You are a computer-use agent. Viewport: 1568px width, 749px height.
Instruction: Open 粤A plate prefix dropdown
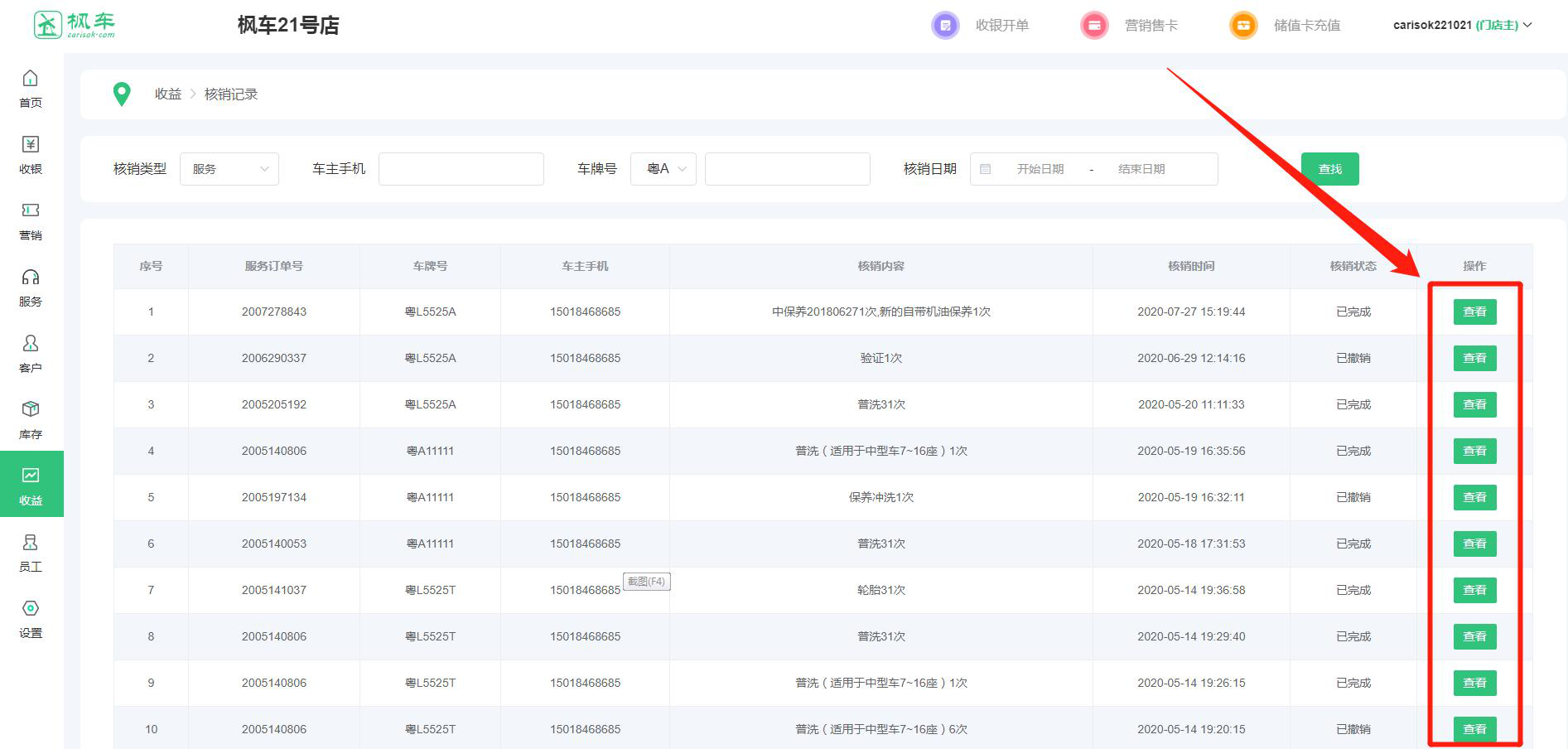(x=663, y=169)
